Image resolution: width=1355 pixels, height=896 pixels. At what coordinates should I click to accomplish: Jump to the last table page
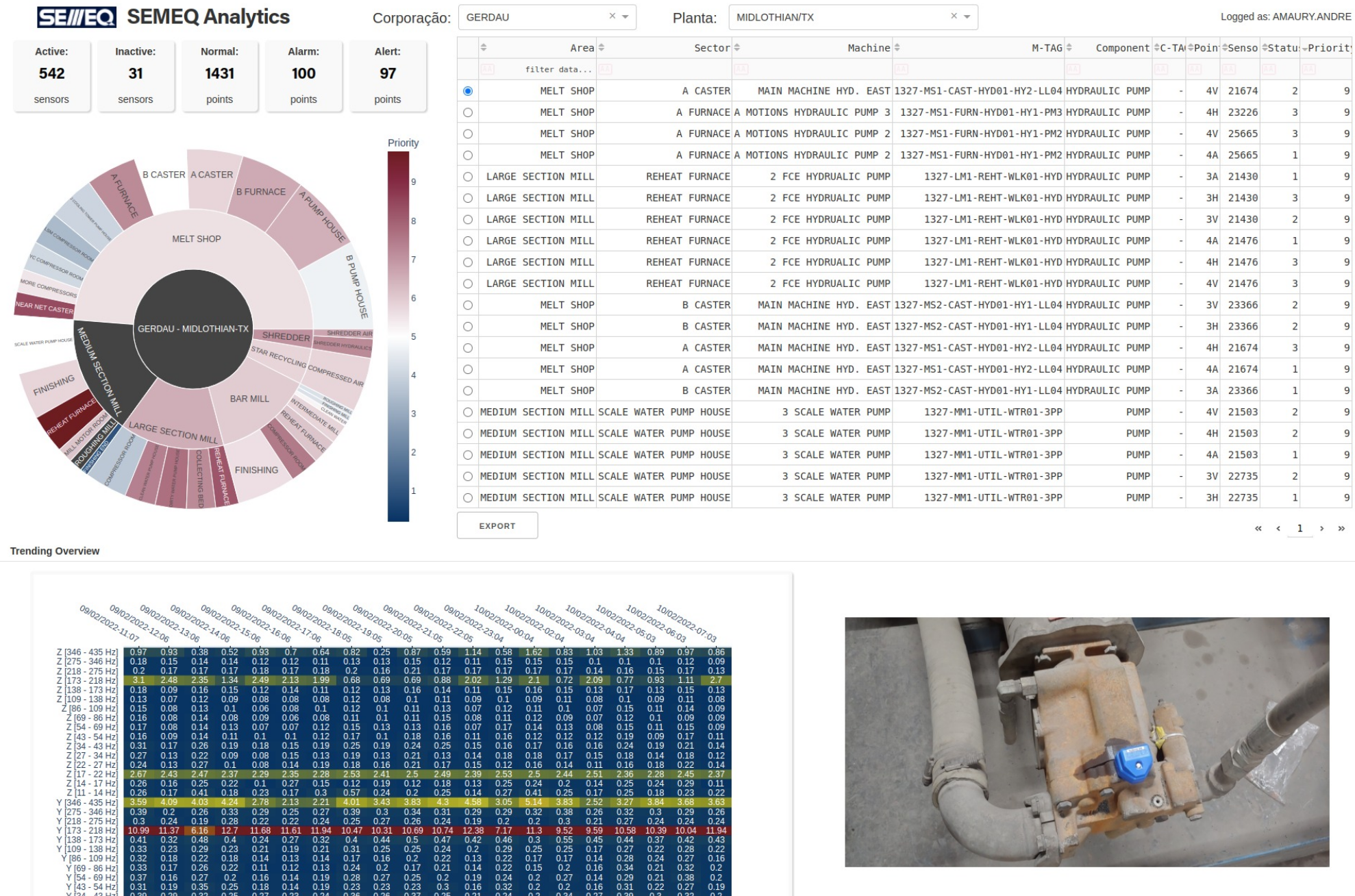point(1341,528)
